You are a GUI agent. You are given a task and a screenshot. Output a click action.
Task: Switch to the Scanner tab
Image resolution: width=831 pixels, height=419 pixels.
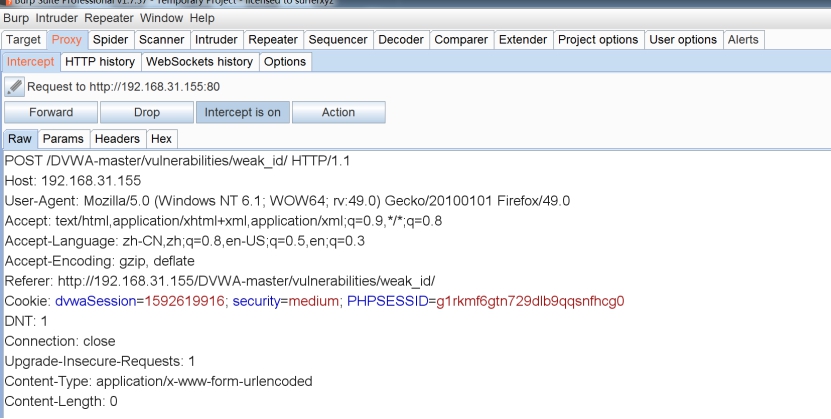click(x=161, y=40)
